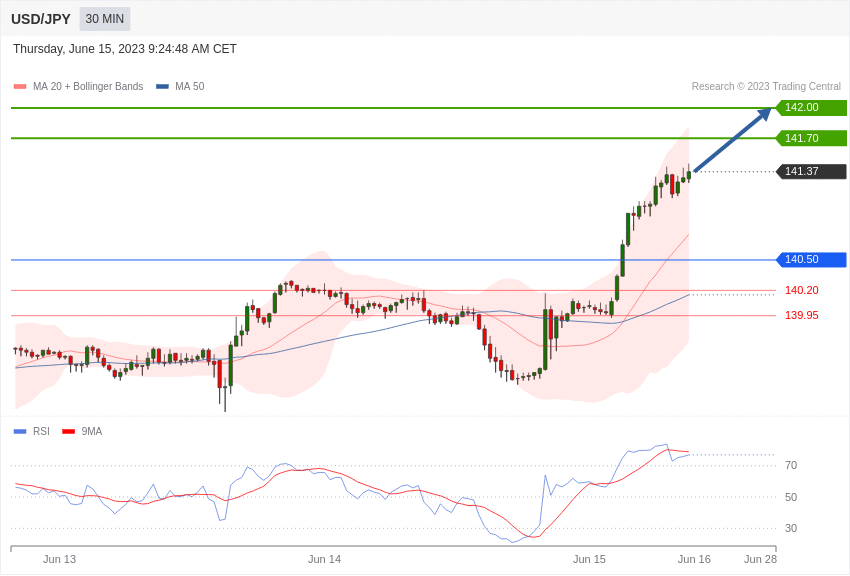Click the USD/JPY symbol title

(x=41, y=19)
